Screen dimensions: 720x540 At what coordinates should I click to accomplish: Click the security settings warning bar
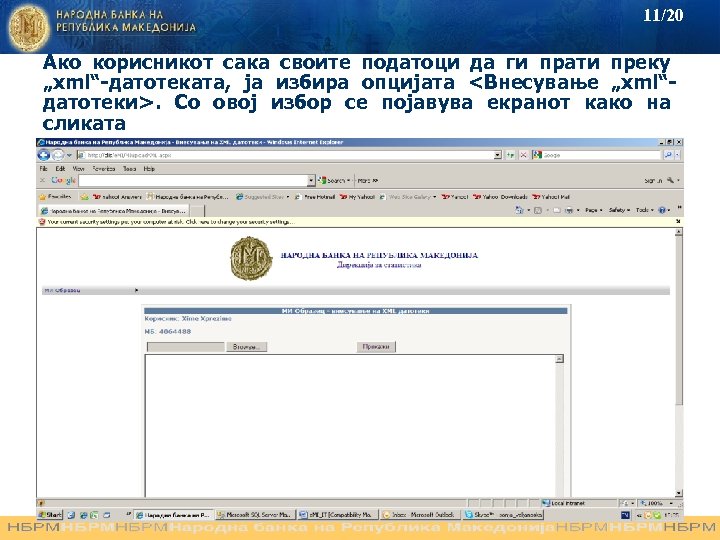pyautogui.click(x=359, y=222)
